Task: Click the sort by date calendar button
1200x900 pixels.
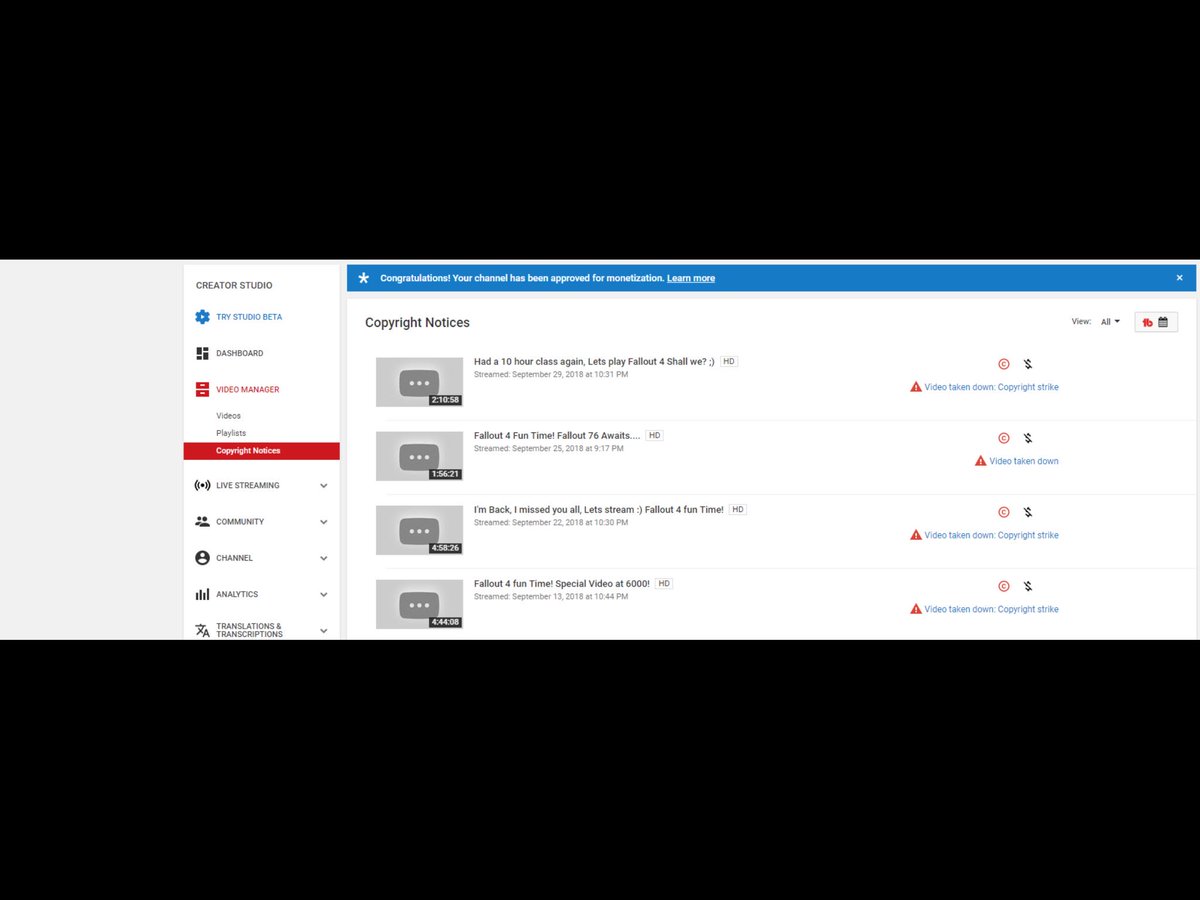Action: pyautogui.click(x=1156, y=322)
